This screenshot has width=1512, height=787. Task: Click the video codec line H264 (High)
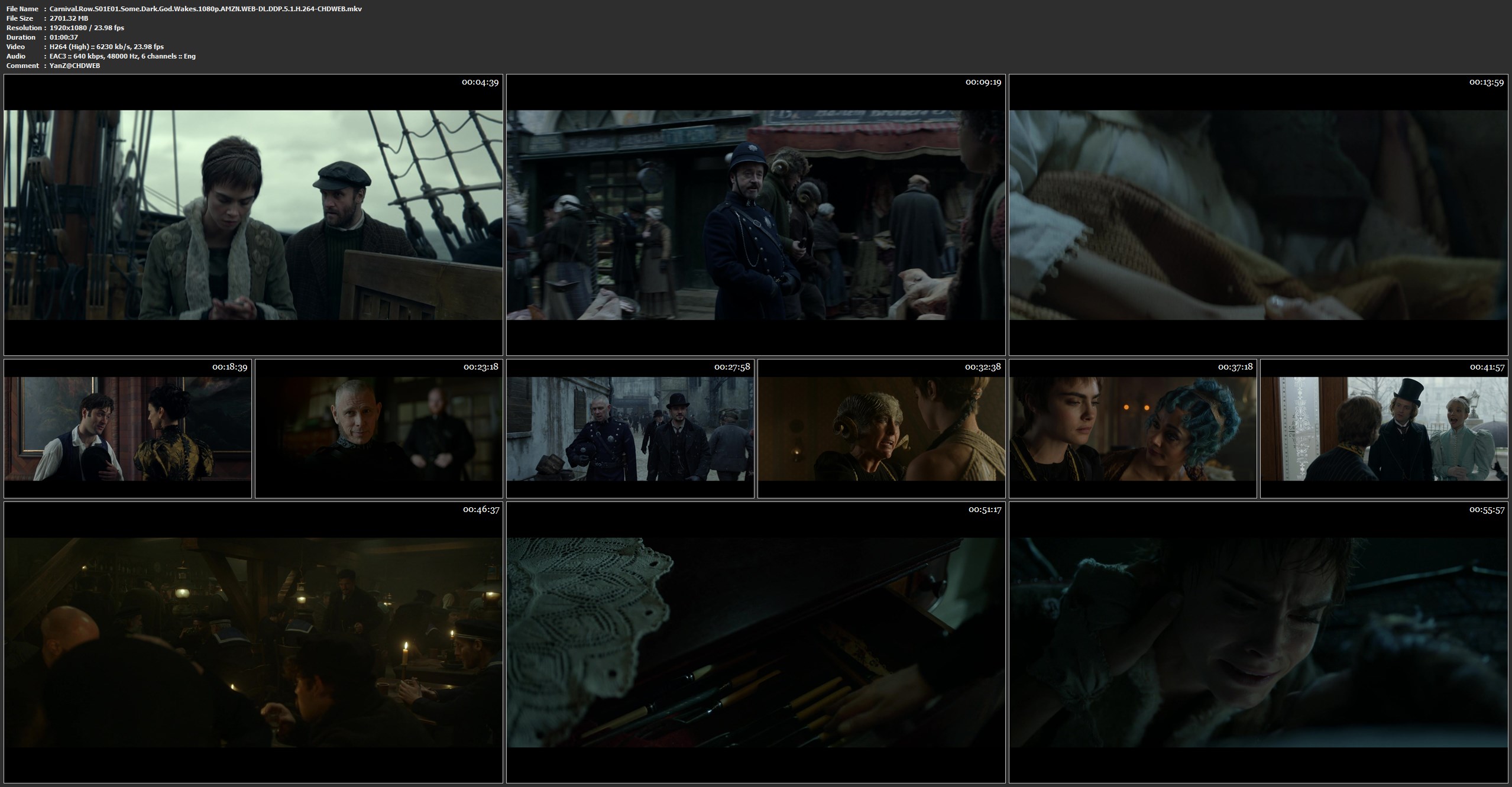coord(106,47)
